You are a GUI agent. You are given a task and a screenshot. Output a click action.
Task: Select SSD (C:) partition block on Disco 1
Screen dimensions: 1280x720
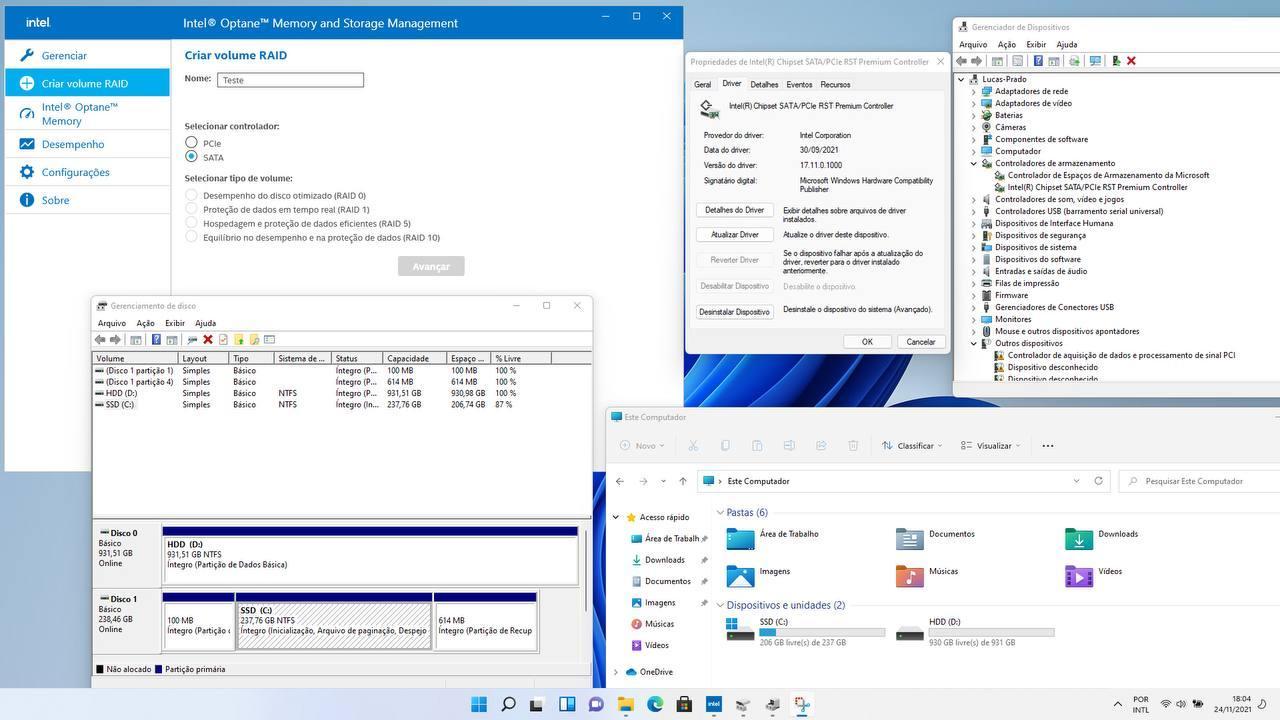click(334, 621)
